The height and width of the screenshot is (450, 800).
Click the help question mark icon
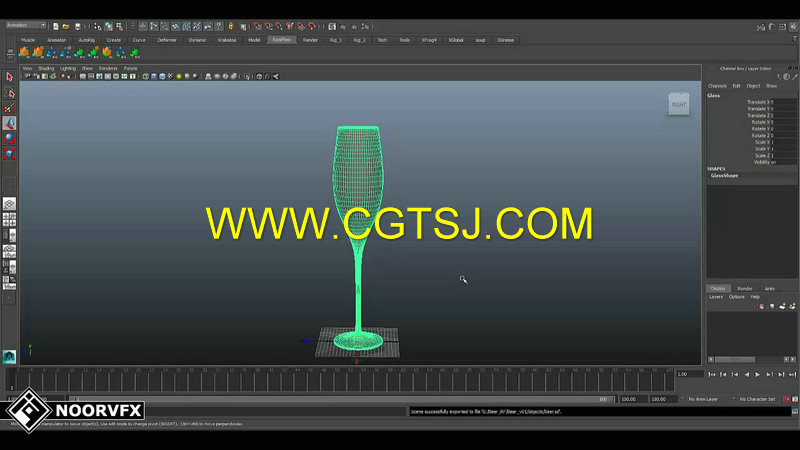click(x=219, y=26)
